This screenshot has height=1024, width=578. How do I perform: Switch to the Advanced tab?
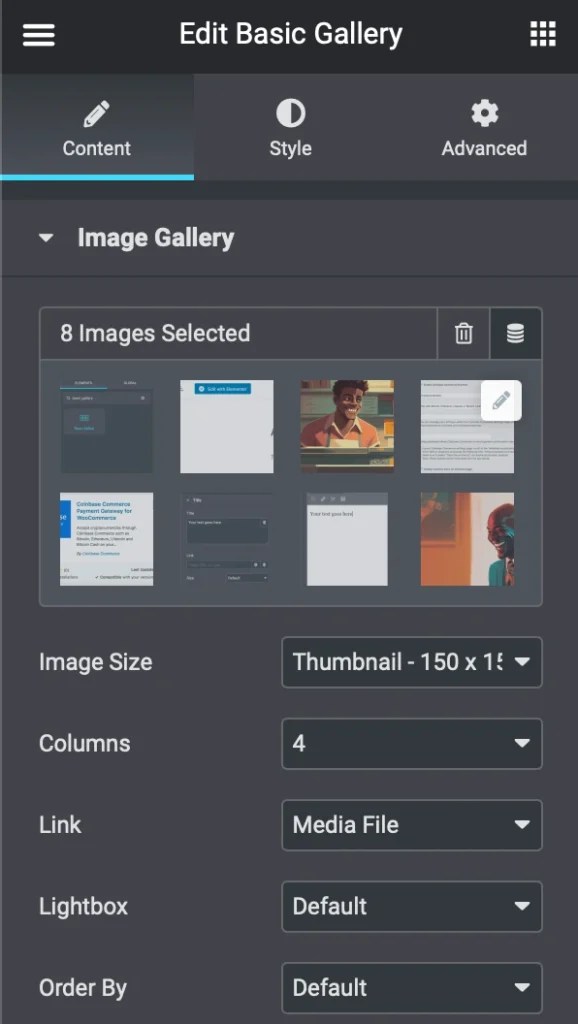484,129
